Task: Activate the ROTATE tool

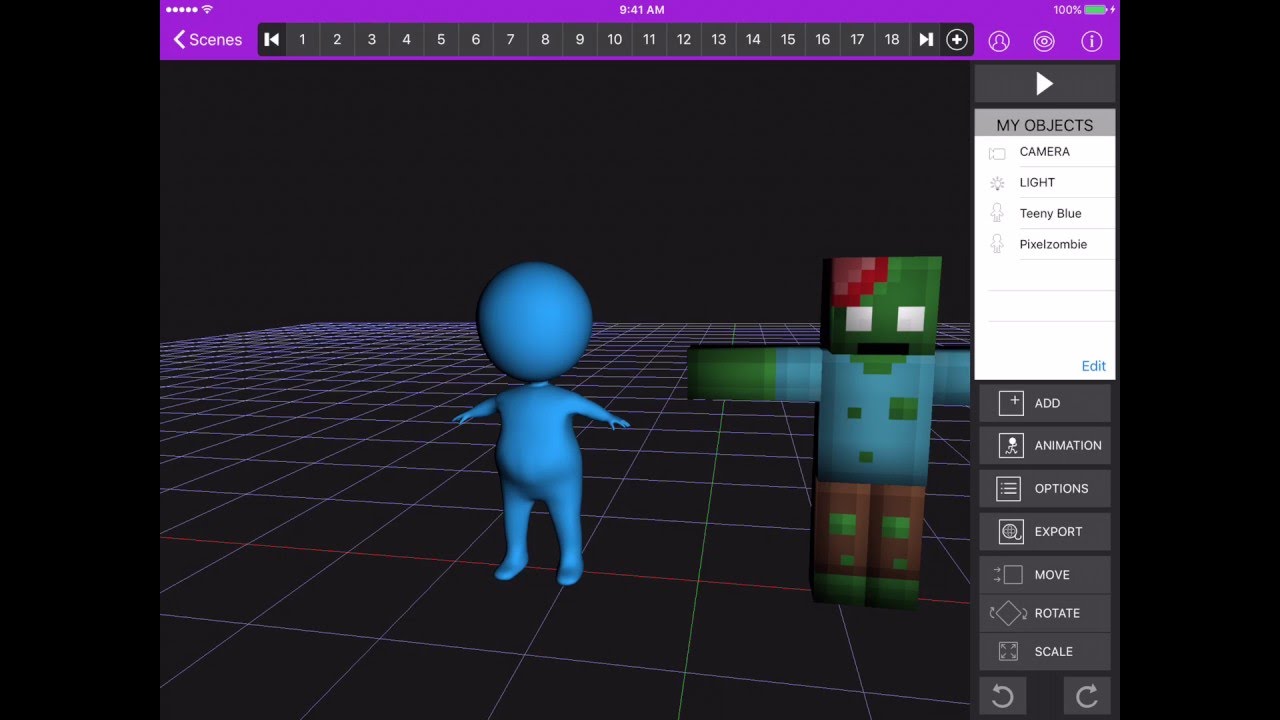Action: click(1045, 613)
